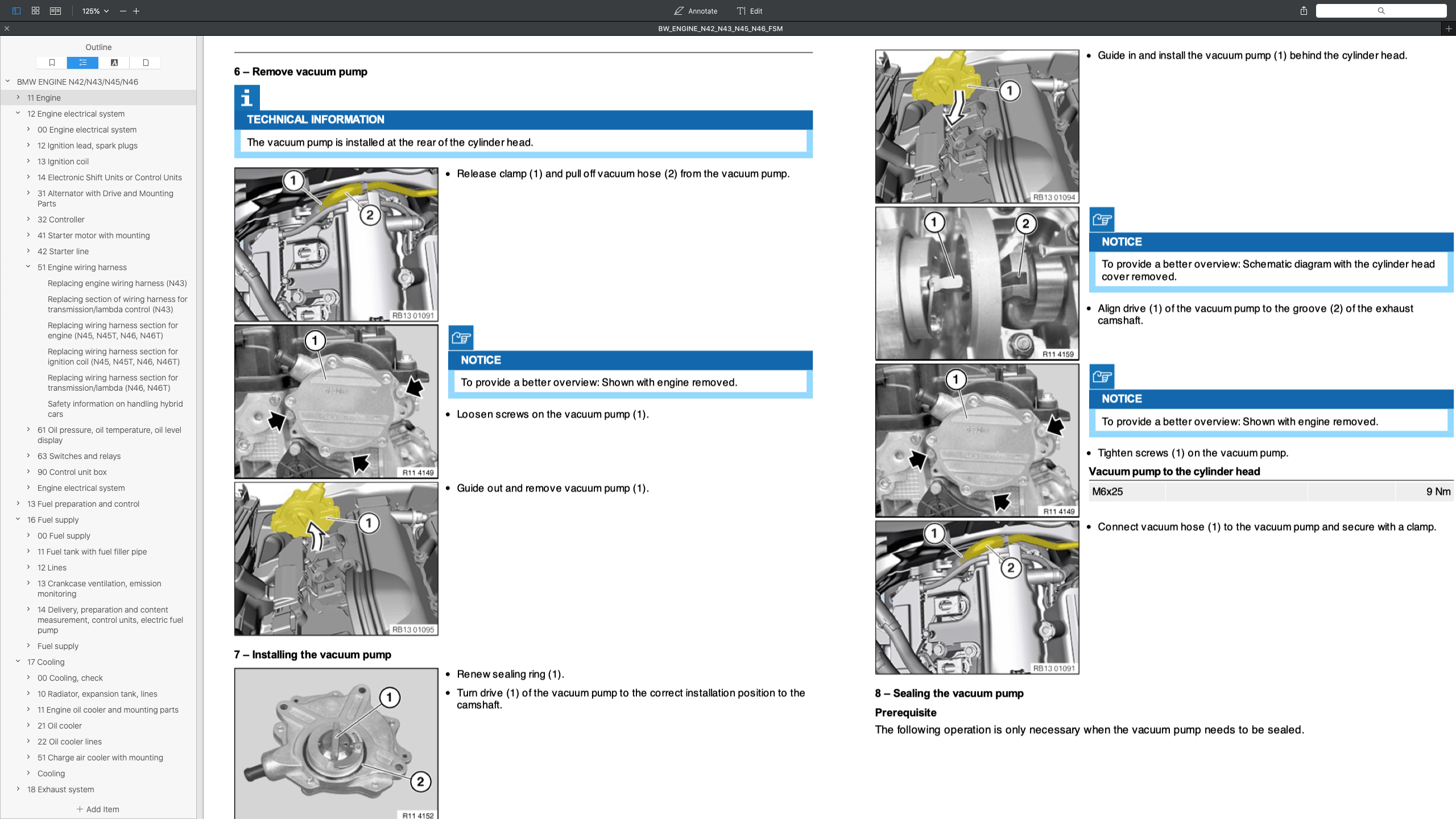Open the 125% zoom level dropdown
The height and width of the screenshot is (819, 1456).
[x=96, y=11]
